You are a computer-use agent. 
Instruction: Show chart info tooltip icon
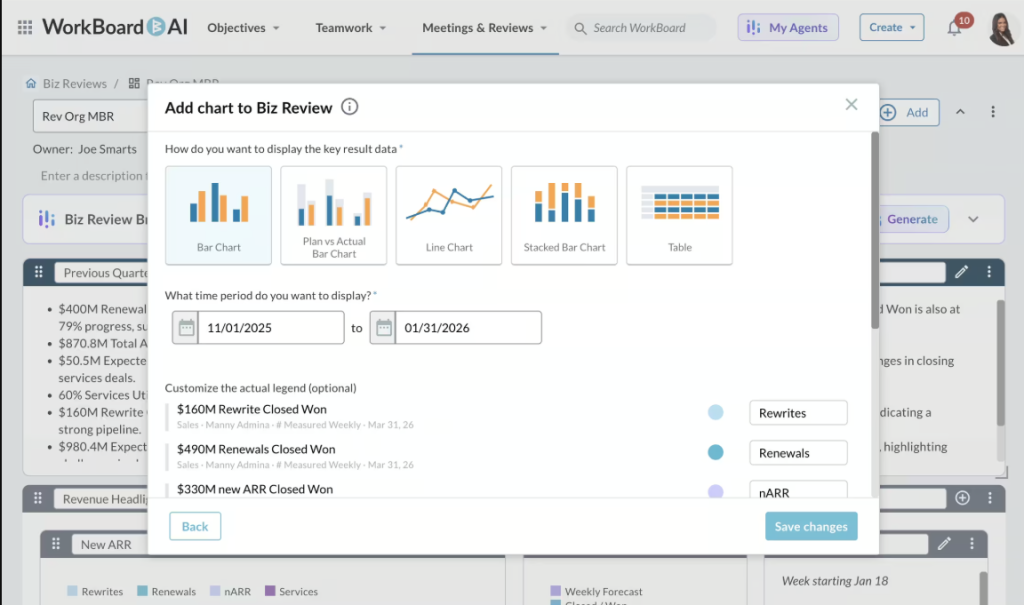(x=349, y=106)
